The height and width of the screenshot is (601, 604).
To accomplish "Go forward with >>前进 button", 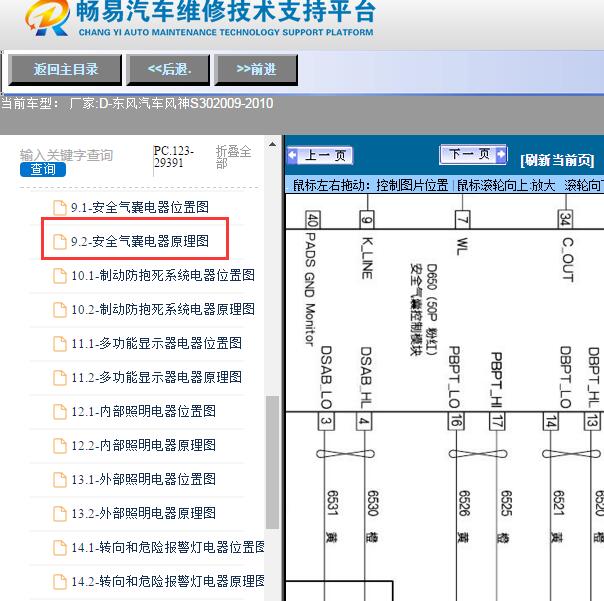I will pyautogui.click(x=256, y=70).
